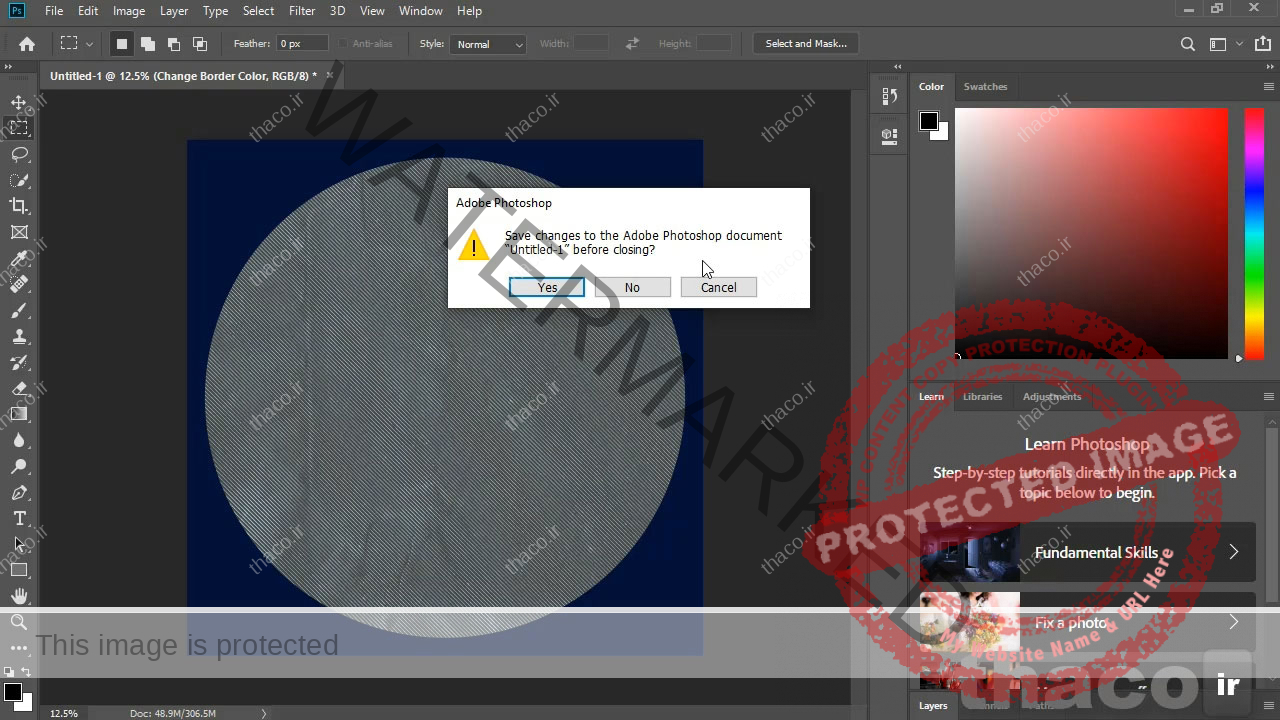Click the foreground color swatch in Color panel
Screen dimensions: 1280x720
tap(929, 121)
